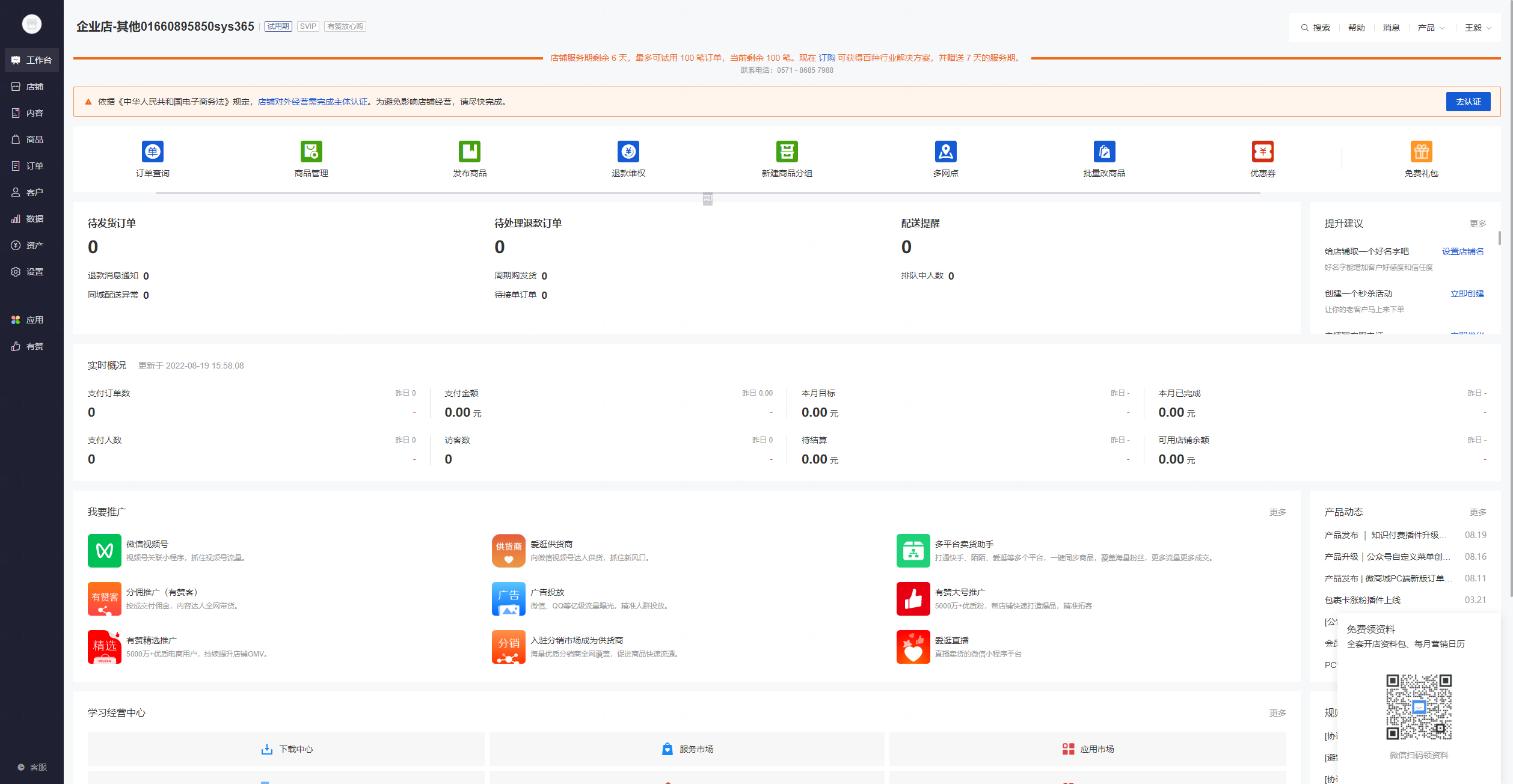Open the 退款维权 icon
The image size is (1513, 784).
tap(628, 152)
